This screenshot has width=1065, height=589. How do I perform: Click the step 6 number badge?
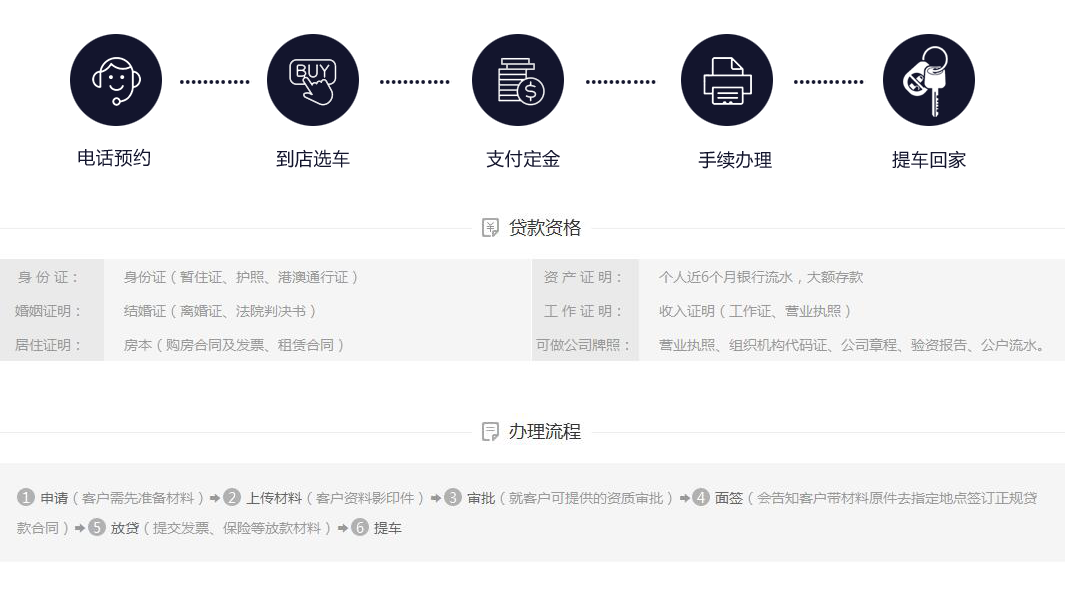pos(360,527)
